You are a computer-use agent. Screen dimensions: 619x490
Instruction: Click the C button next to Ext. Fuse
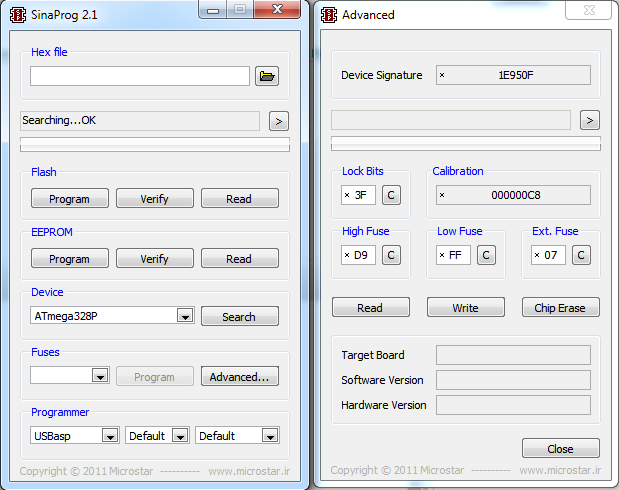point(580,255)
